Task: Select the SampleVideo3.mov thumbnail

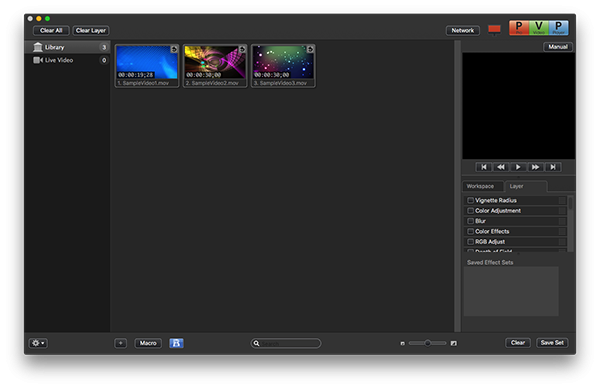Action: point(283,66)
